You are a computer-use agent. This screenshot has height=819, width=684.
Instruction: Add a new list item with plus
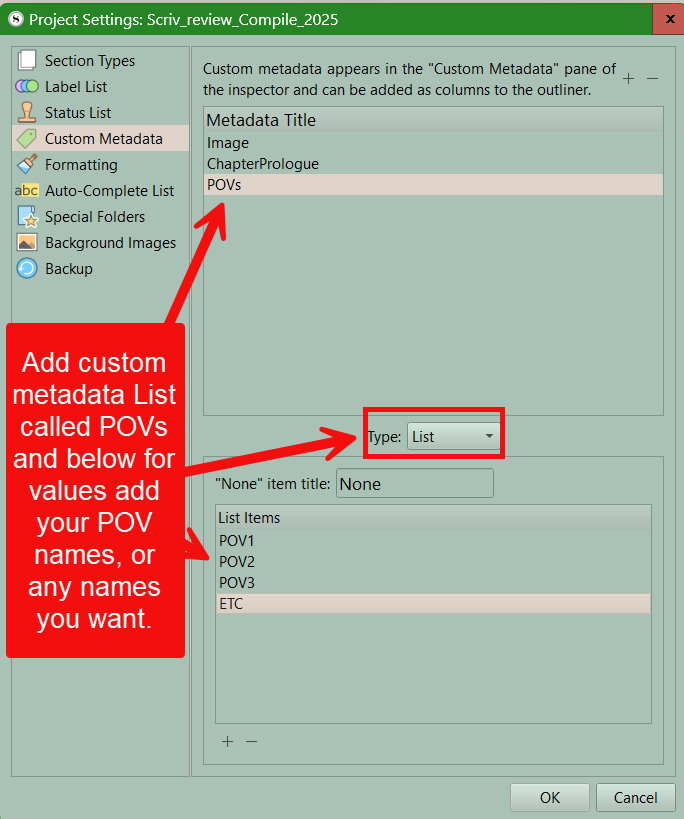click(x=227, y=741)
